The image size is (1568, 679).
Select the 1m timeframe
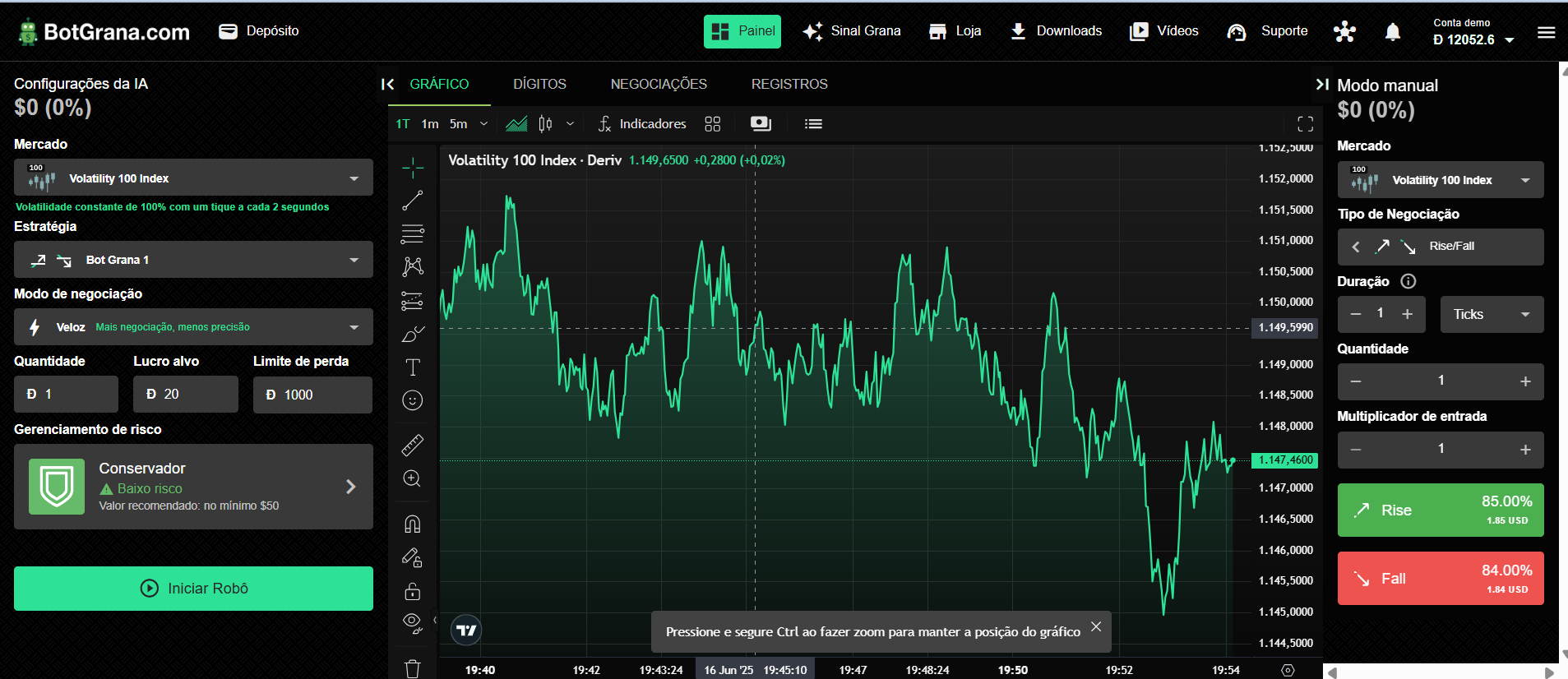click(430, 124)
